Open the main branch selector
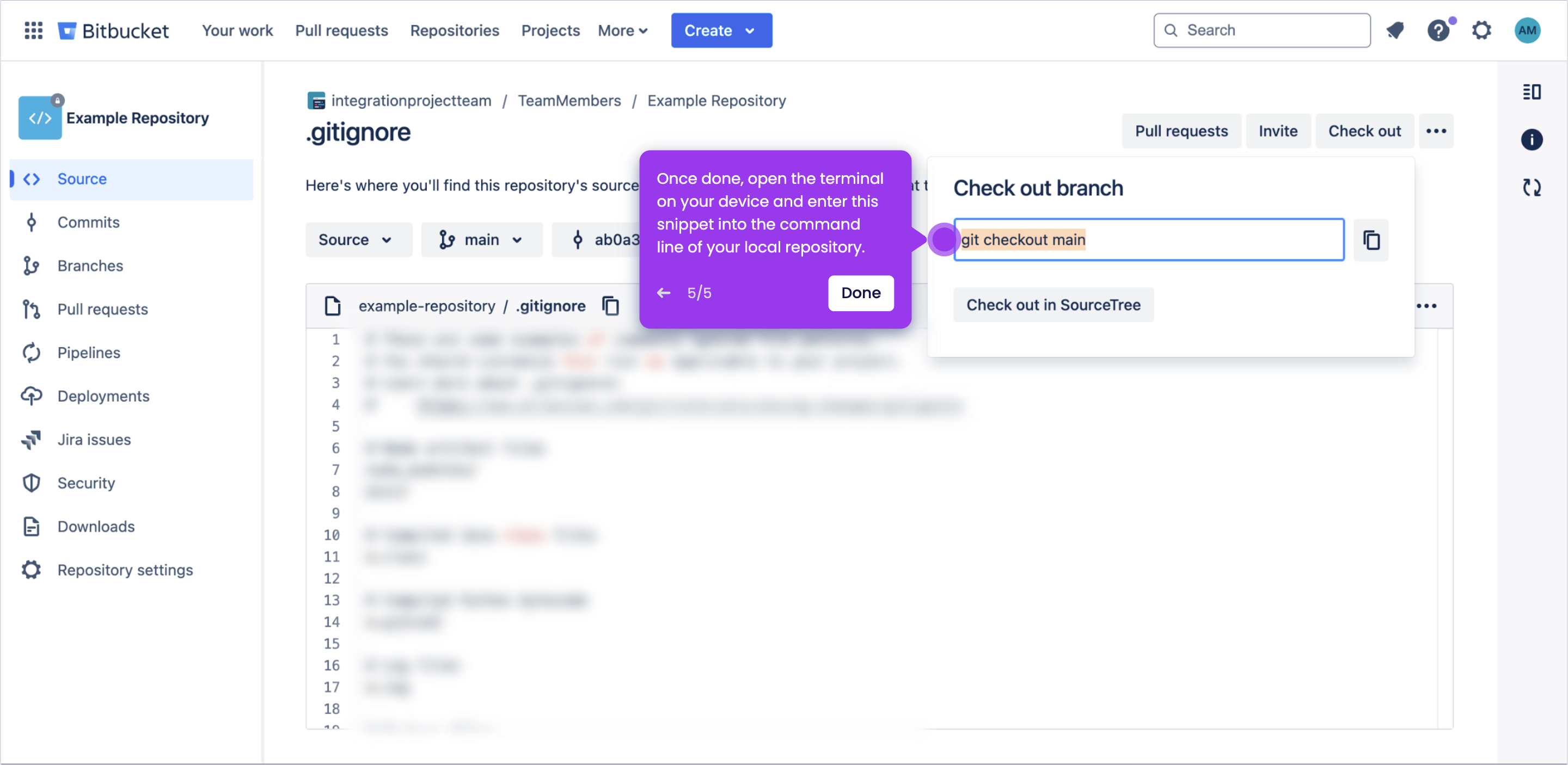 [481, 239]
